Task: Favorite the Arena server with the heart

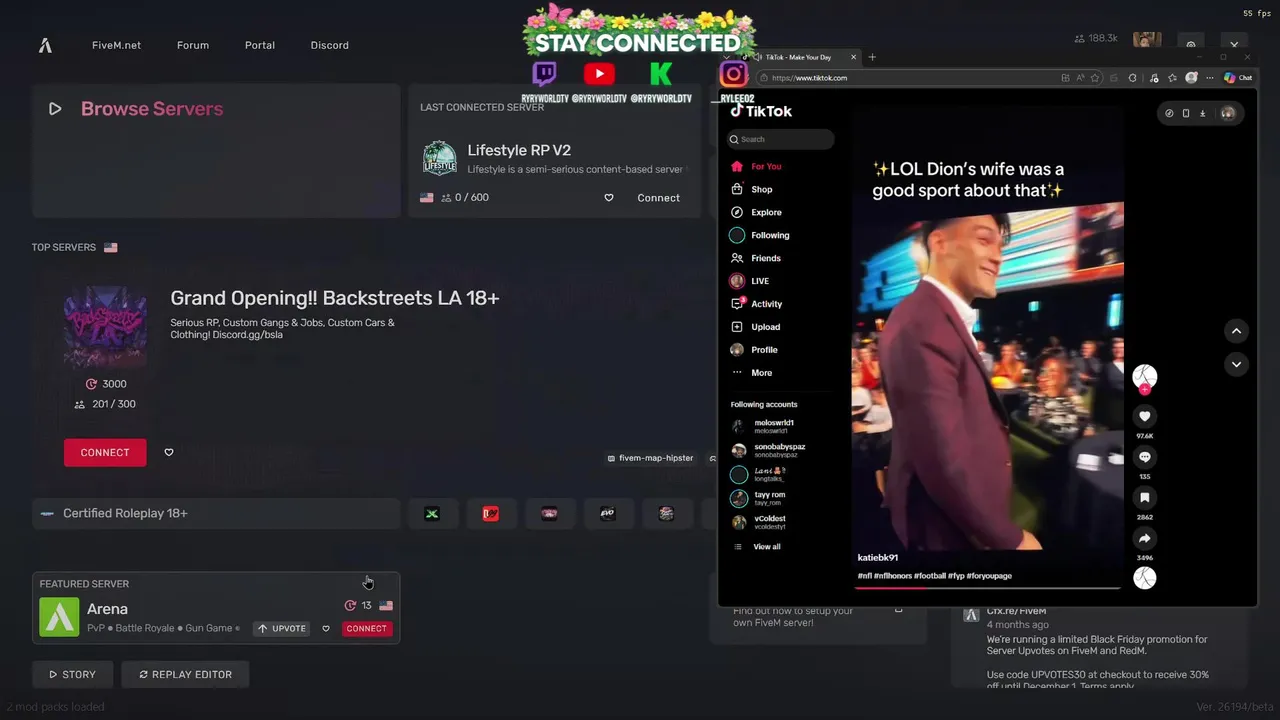Action: point(326,629)
